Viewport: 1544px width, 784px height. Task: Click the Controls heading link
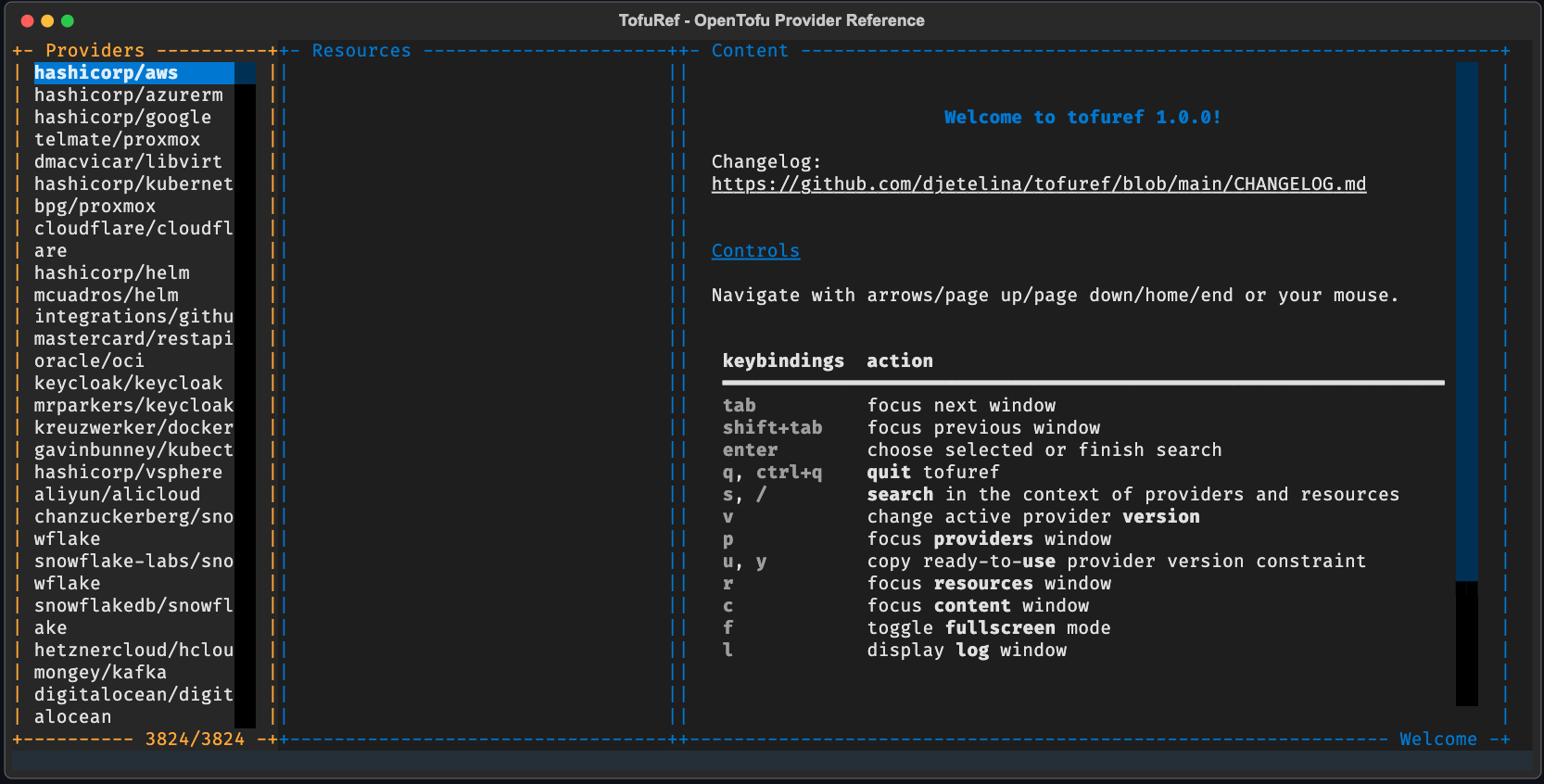tap(755, 251)
